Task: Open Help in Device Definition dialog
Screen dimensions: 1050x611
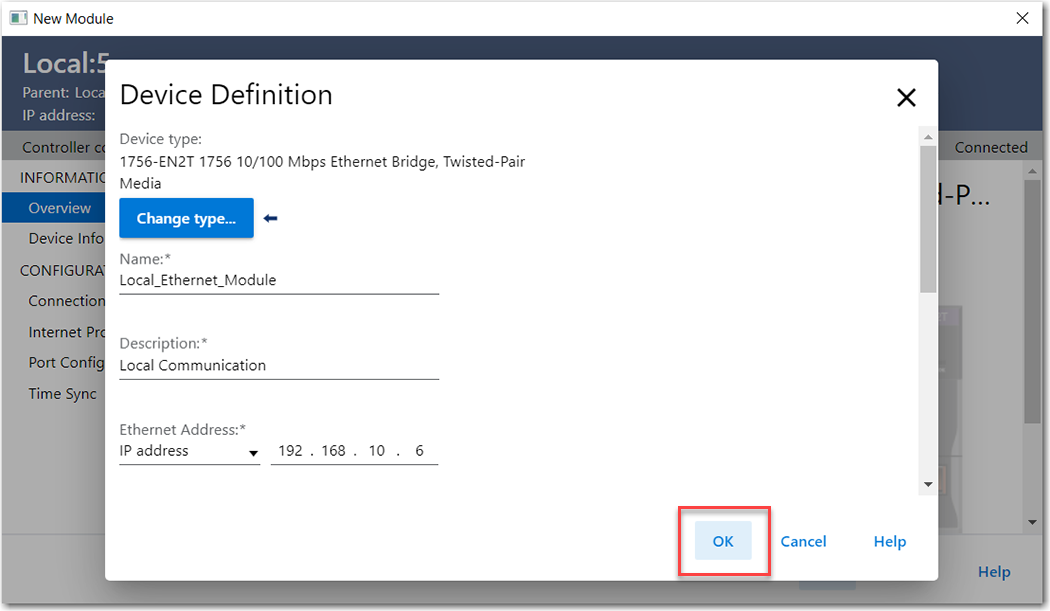Action: coord(889,541)
